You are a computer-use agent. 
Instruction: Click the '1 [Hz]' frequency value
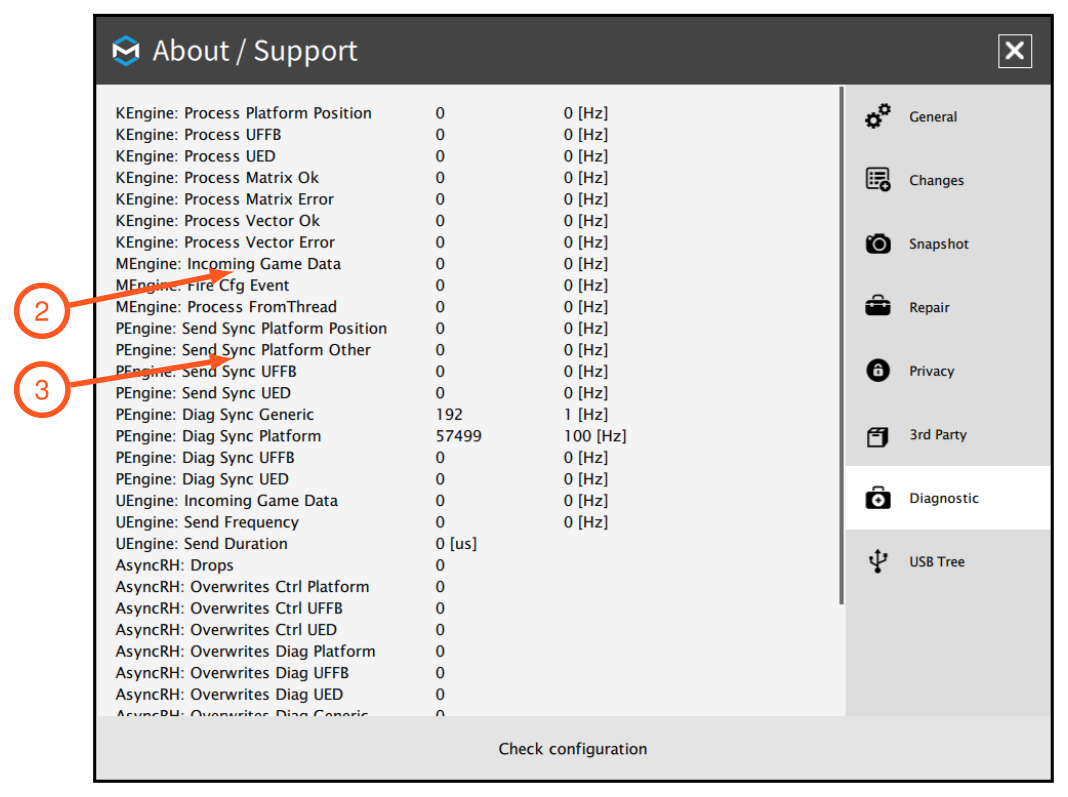coord(586,414)
